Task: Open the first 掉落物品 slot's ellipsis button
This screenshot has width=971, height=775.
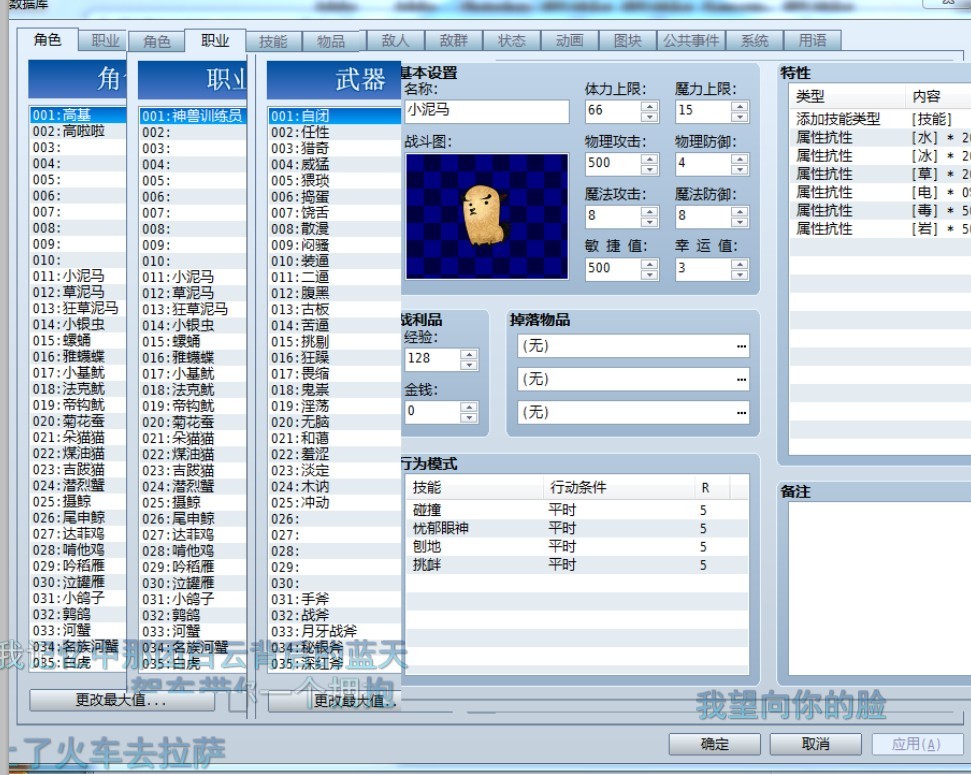Action: [x=741, y=346]
